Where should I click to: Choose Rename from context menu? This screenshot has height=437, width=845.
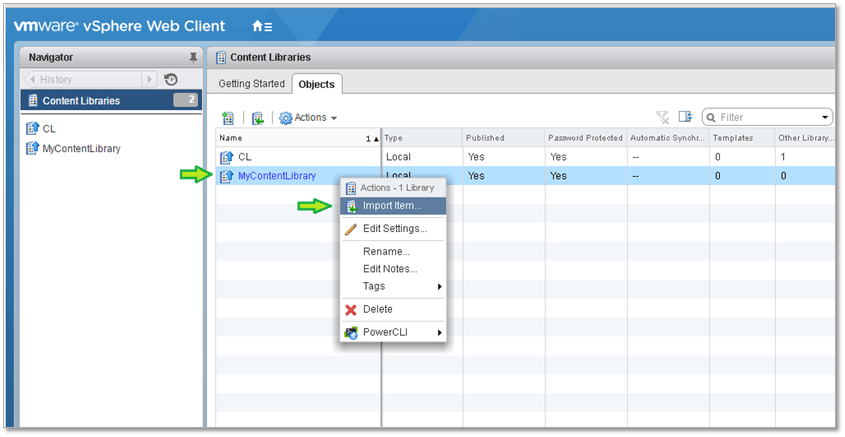tap(393, 252)
